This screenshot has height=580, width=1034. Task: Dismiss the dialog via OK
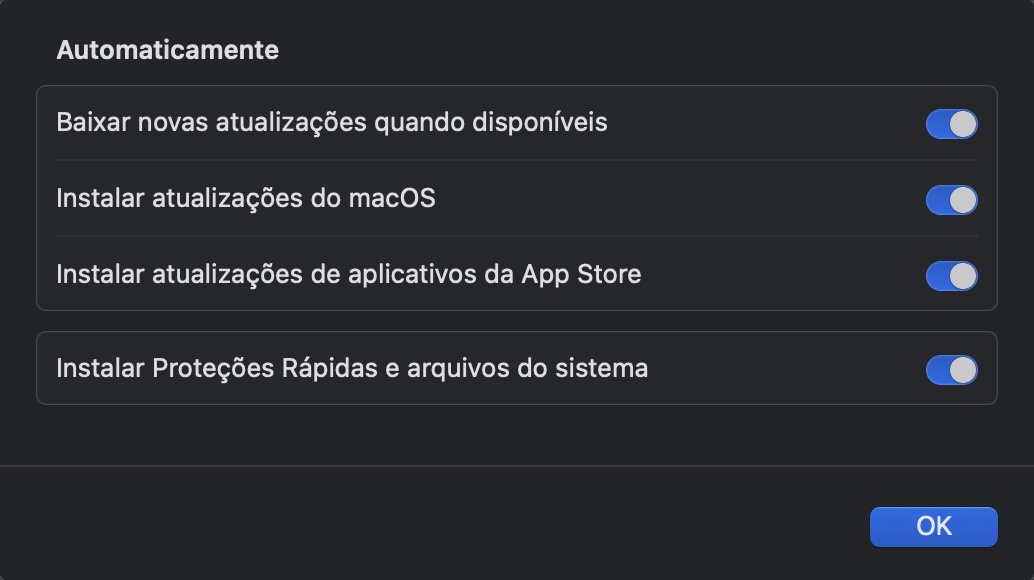pos(932,526)
